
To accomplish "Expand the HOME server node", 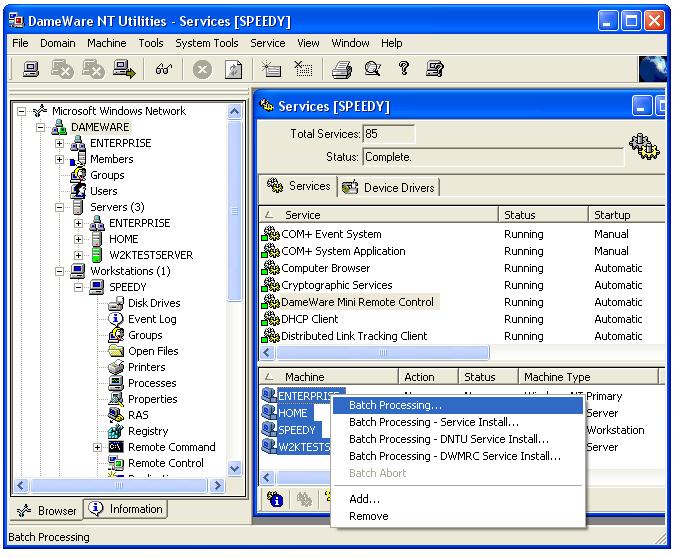I will [x=79, y=239].
